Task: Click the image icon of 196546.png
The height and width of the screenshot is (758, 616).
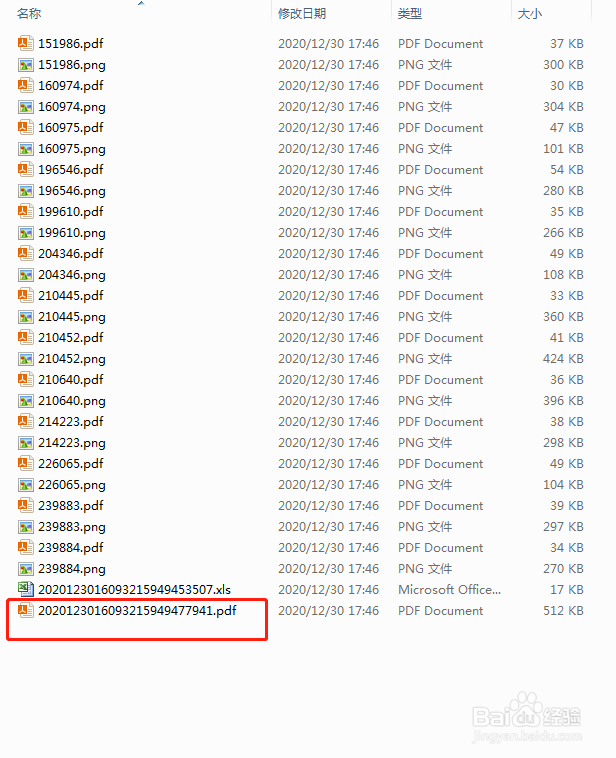Action: (26, 191)
